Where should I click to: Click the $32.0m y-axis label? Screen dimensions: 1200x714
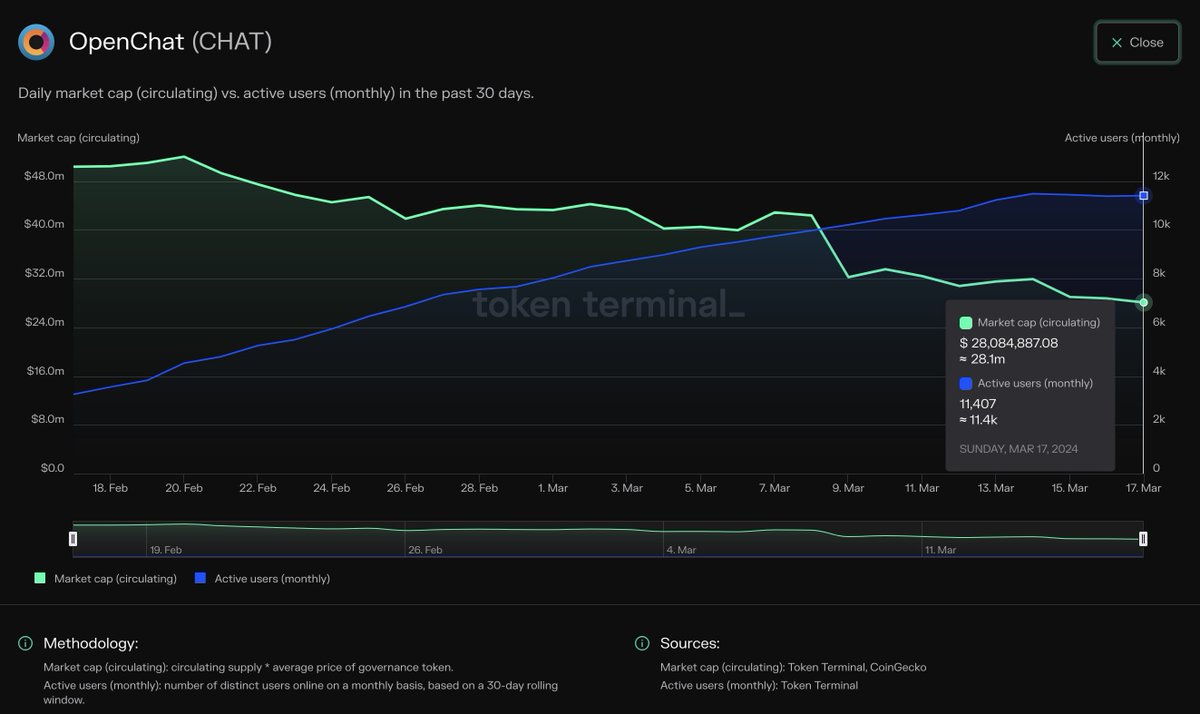(x=44, y=273)
